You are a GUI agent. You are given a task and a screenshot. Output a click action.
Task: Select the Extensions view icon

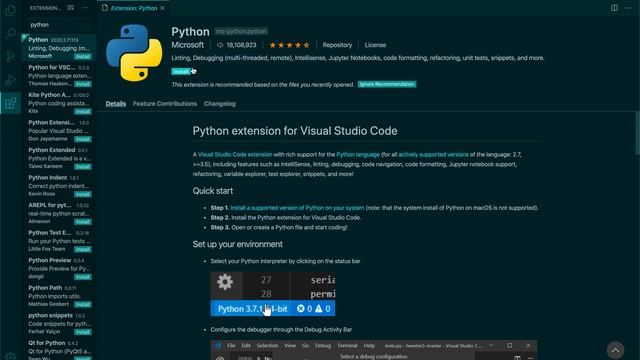tap(11, 103)
